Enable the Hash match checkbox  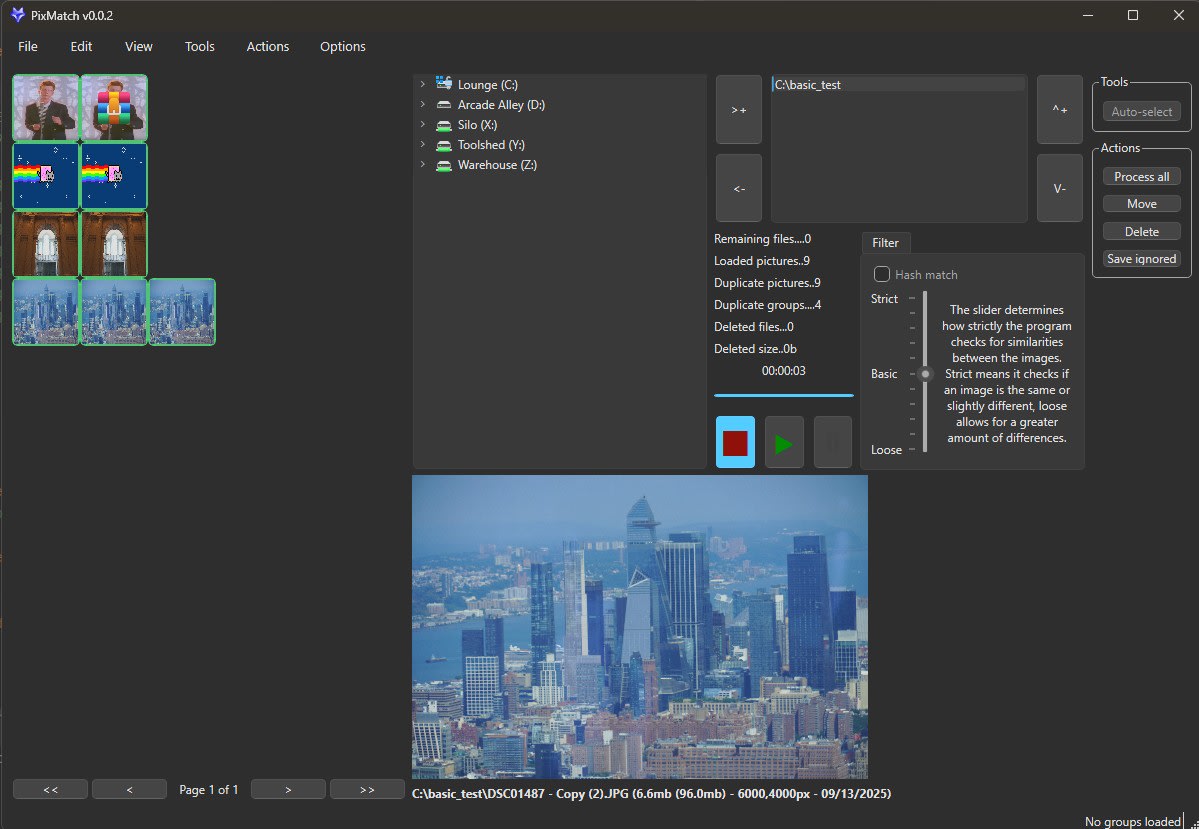(x=882, y=273)
